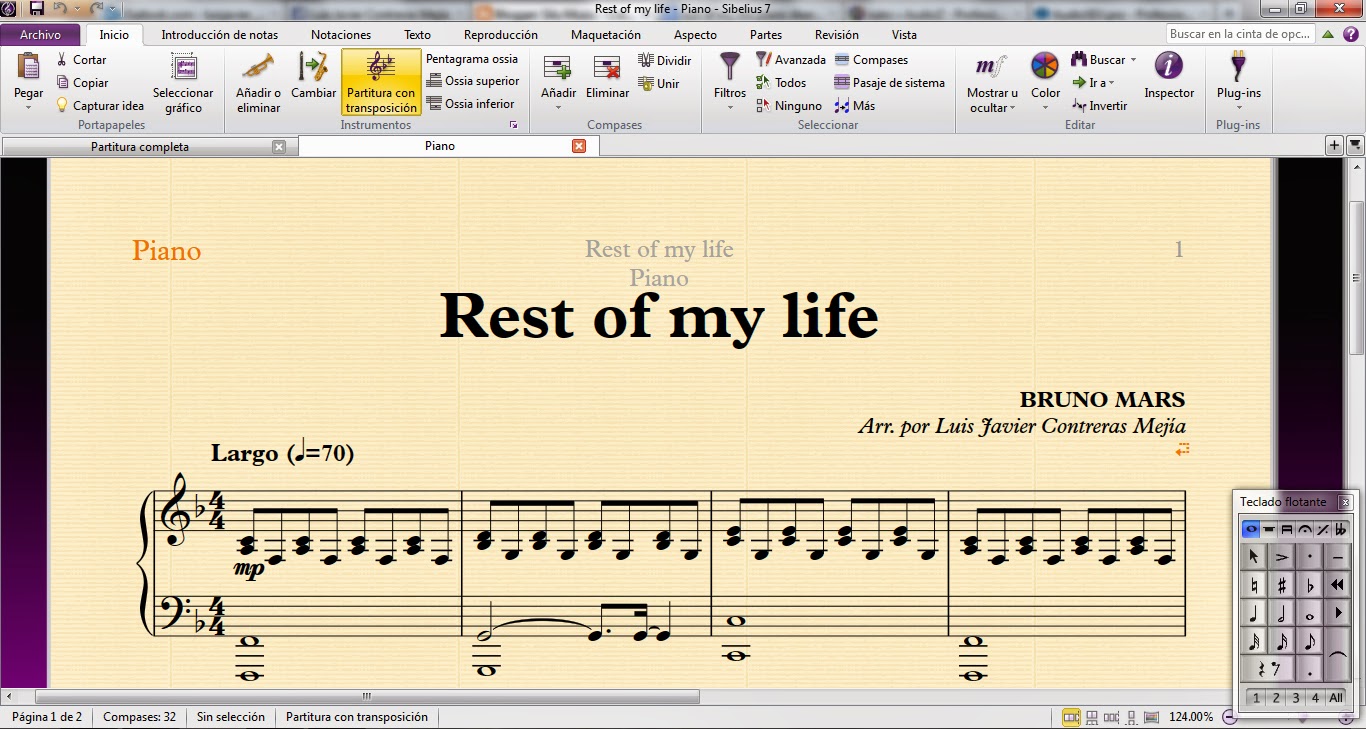Click the Pegar clipboard icon
The image size is (1366, 729).
coord(29,67)
